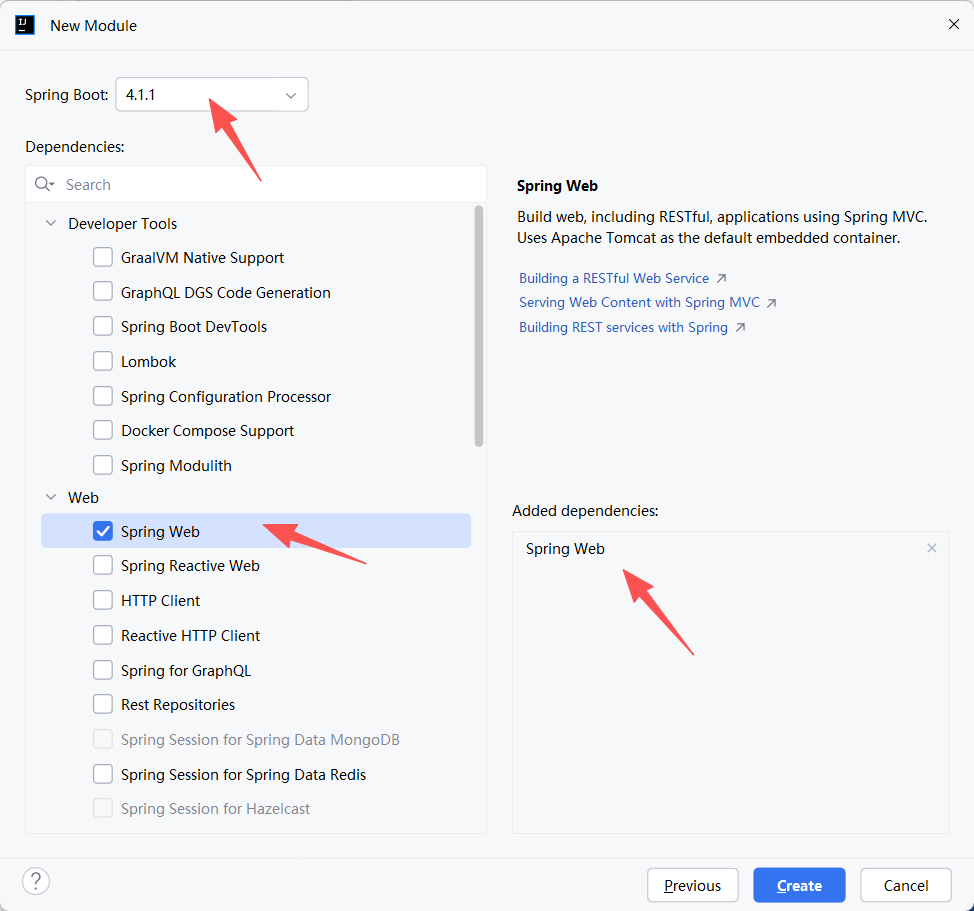Tick the Spring Boot DevTools checkbox
974x911 pixels.
click(102, 326)
